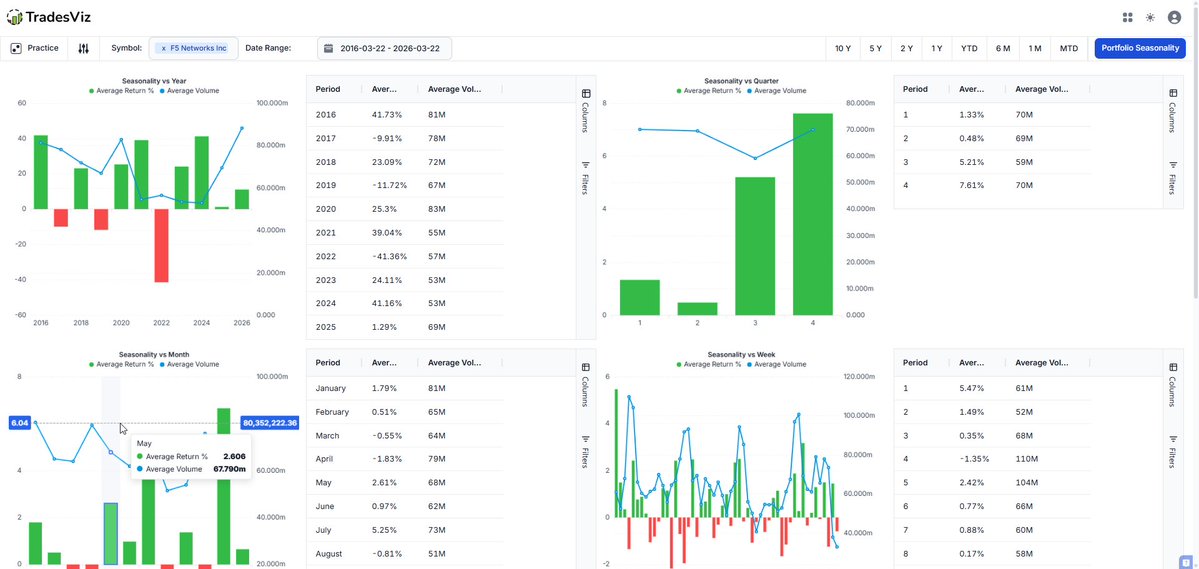The width and height of the screenshot is (1199, 569).
Task: Open the TradesViz logo home
Action: [x=48, y=17]
